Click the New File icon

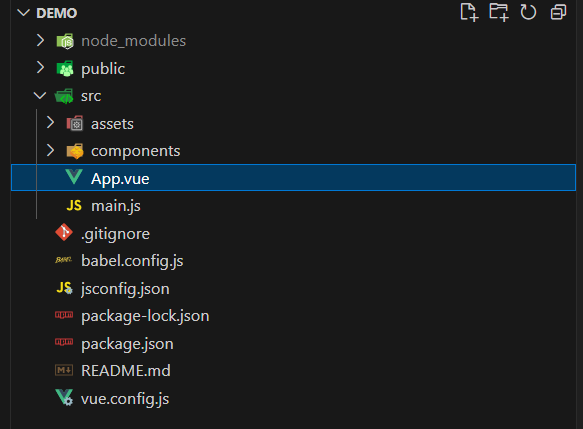coord(469,12)
